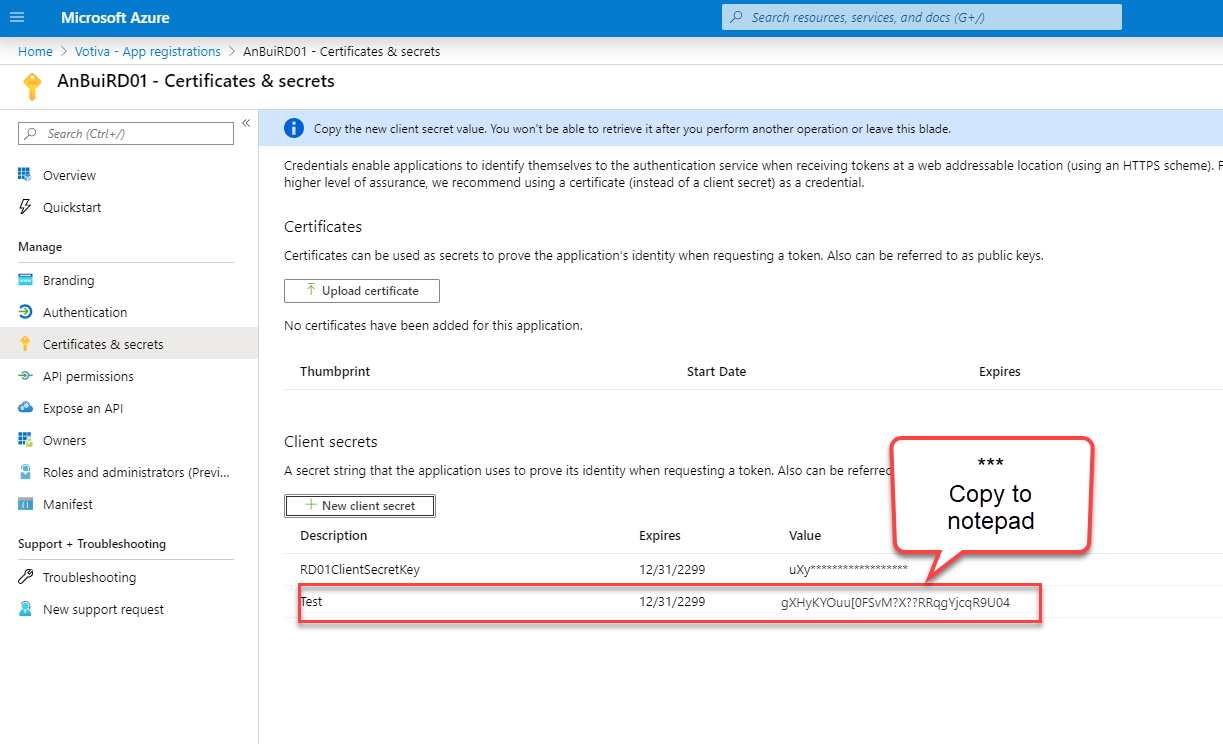Viewport: 1223px width, 744px height.
Task: Click the client secrets Expires column header
Action: 660,536
